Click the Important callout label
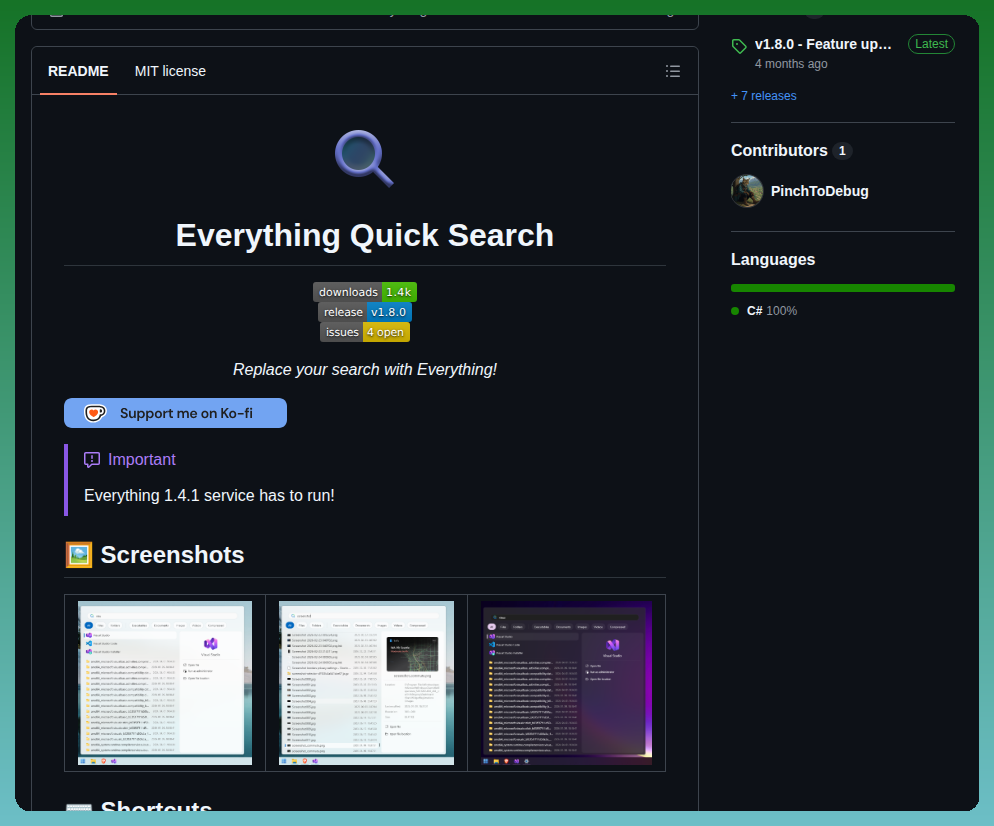 pyautogui.click(x=141, y=460)
